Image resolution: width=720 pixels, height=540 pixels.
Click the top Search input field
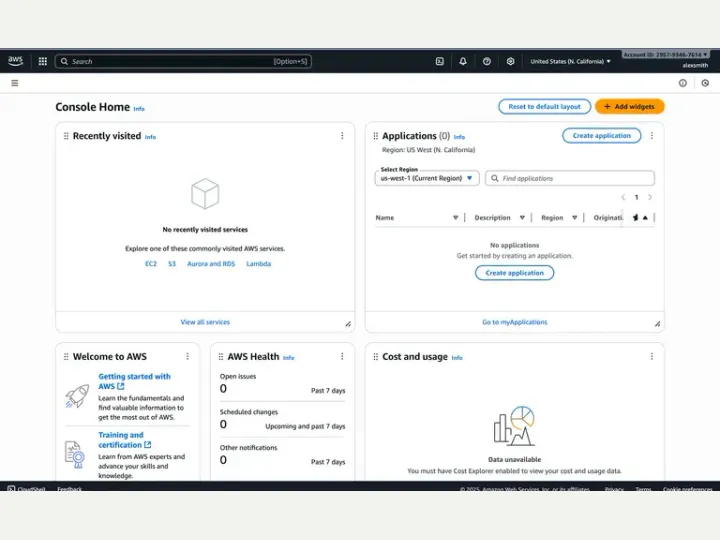(183, 61)
